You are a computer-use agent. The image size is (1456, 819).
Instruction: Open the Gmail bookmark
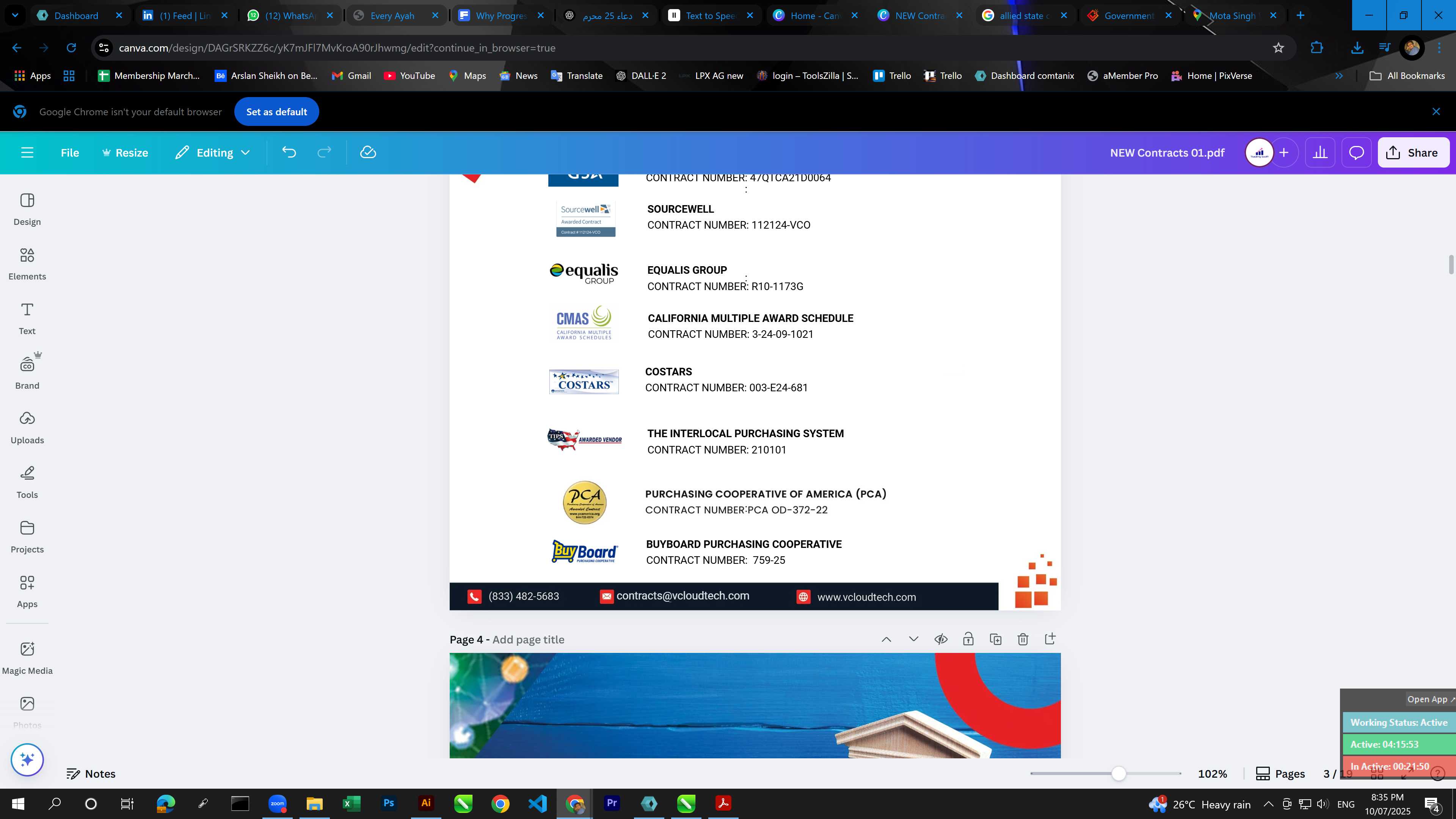pos(351,76)
